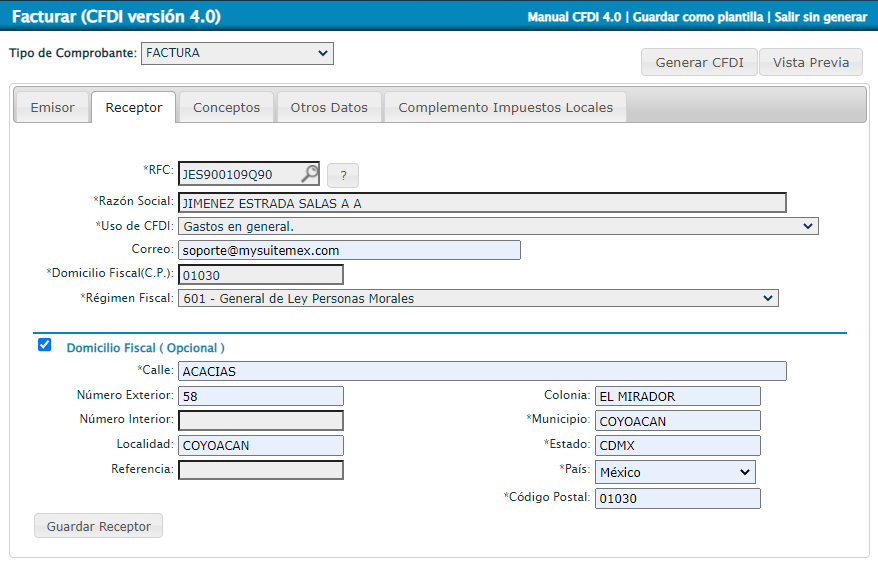Expand the Uso de CFDI dropdown
878x561 pixels.
pos(498,226)
